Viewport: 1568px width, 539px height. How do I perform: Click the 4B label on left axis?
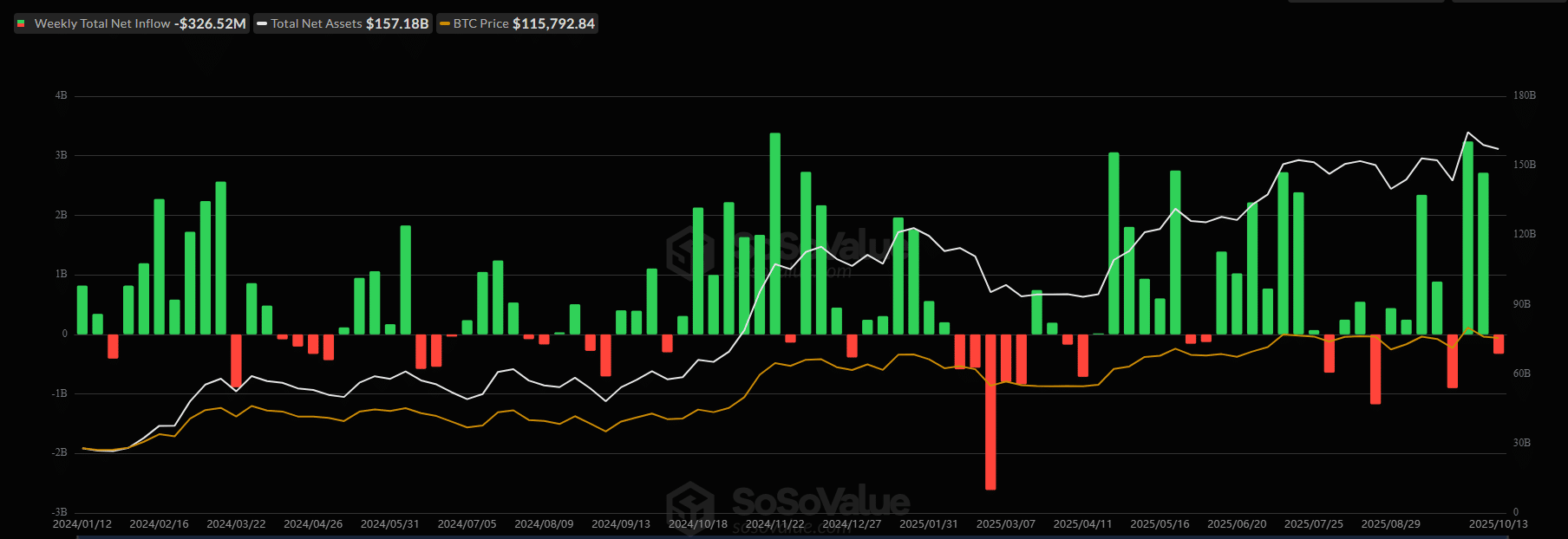tap(61, 95)
